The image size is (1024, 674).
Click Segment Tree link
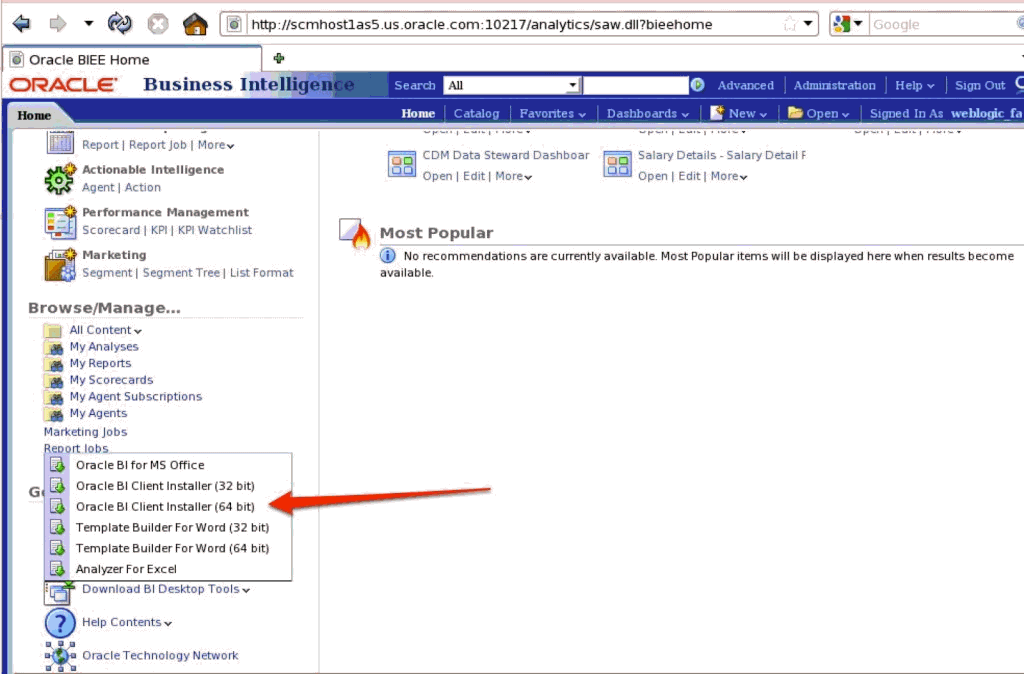click(181, 273)
